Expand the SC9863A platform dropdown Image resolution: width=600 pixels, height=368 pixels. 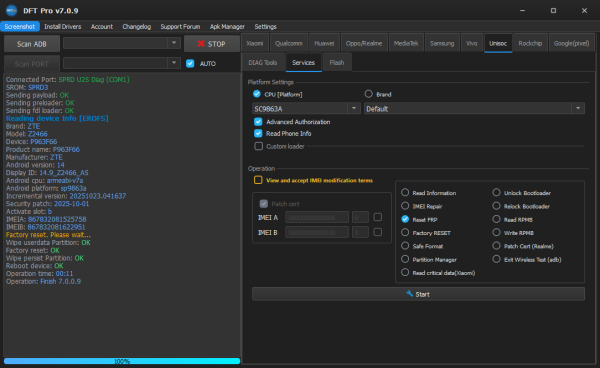[x=354, y=109]
